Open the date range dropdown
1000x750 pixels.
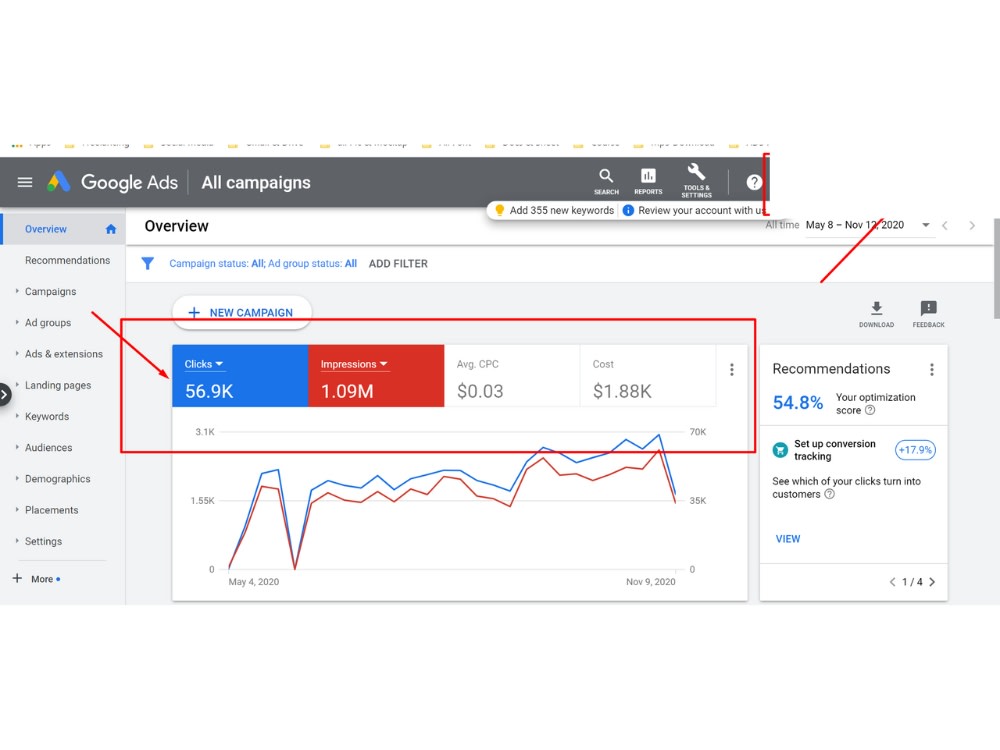[x=925, y=225]
